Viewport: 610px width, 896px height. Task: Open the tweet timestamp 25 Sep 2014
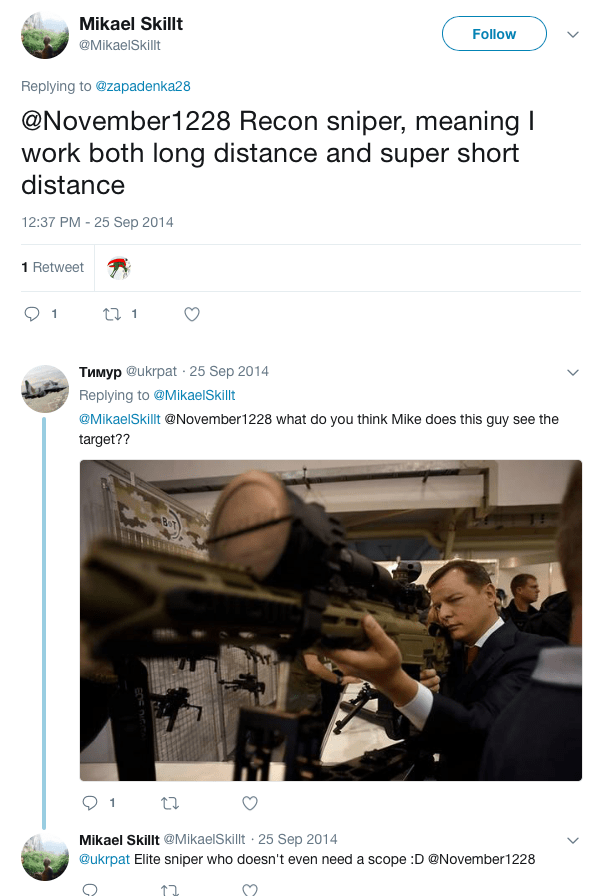(x=97, y=222)
